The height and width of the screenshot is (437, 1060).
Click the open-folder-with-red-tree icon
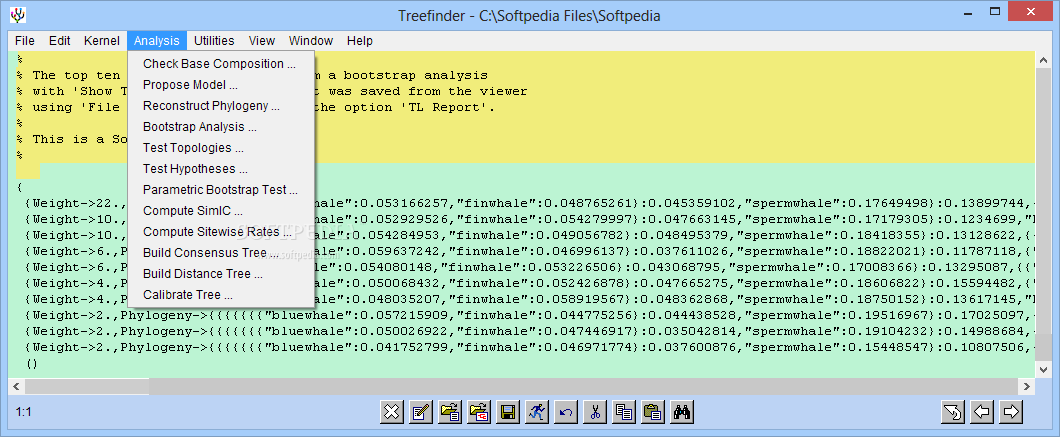point(479,411)
